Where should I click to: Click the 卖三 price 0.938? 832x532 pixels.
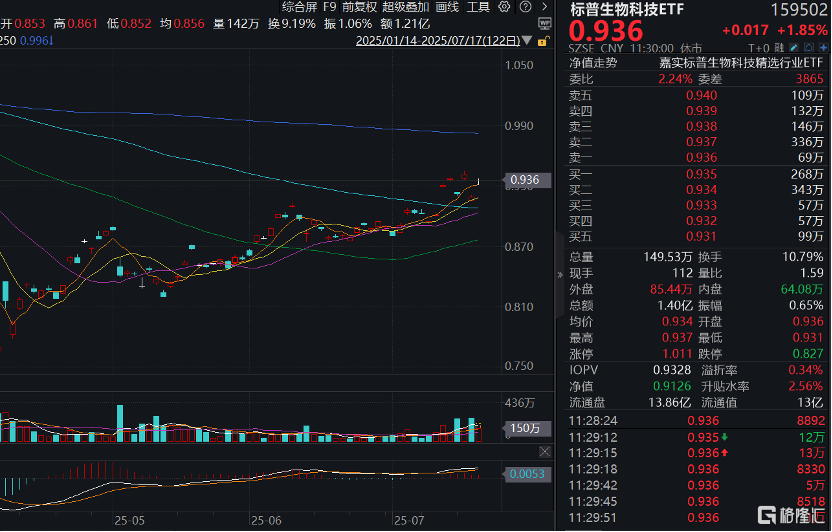(x=701, y=126)
